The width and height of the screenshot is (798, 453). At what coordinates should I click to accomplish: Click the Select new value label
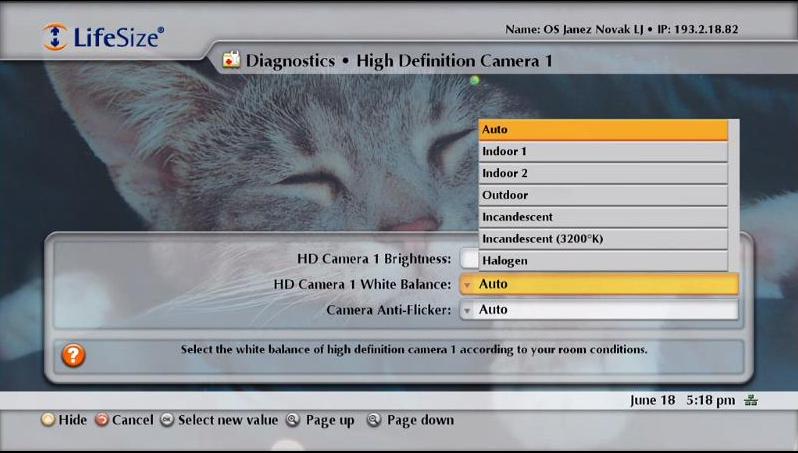point(228,420)
